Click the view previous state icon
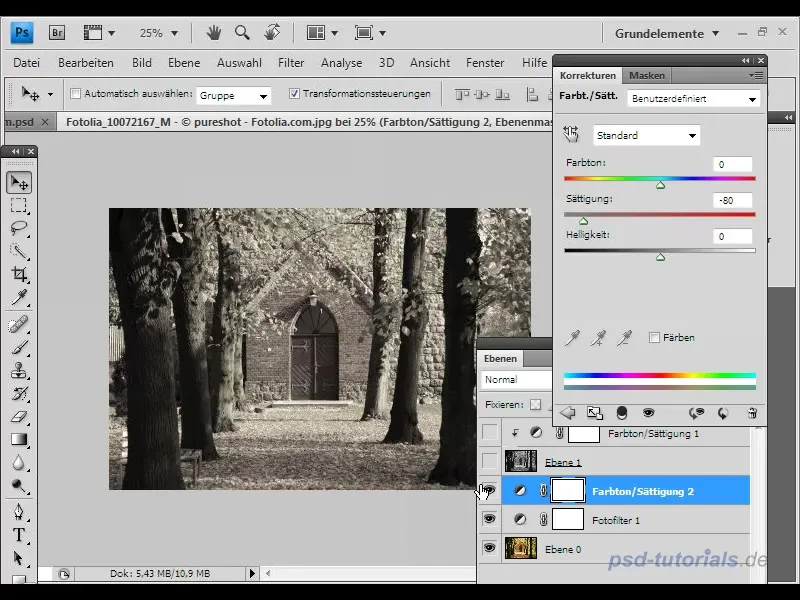 click(x=696, y=413)
